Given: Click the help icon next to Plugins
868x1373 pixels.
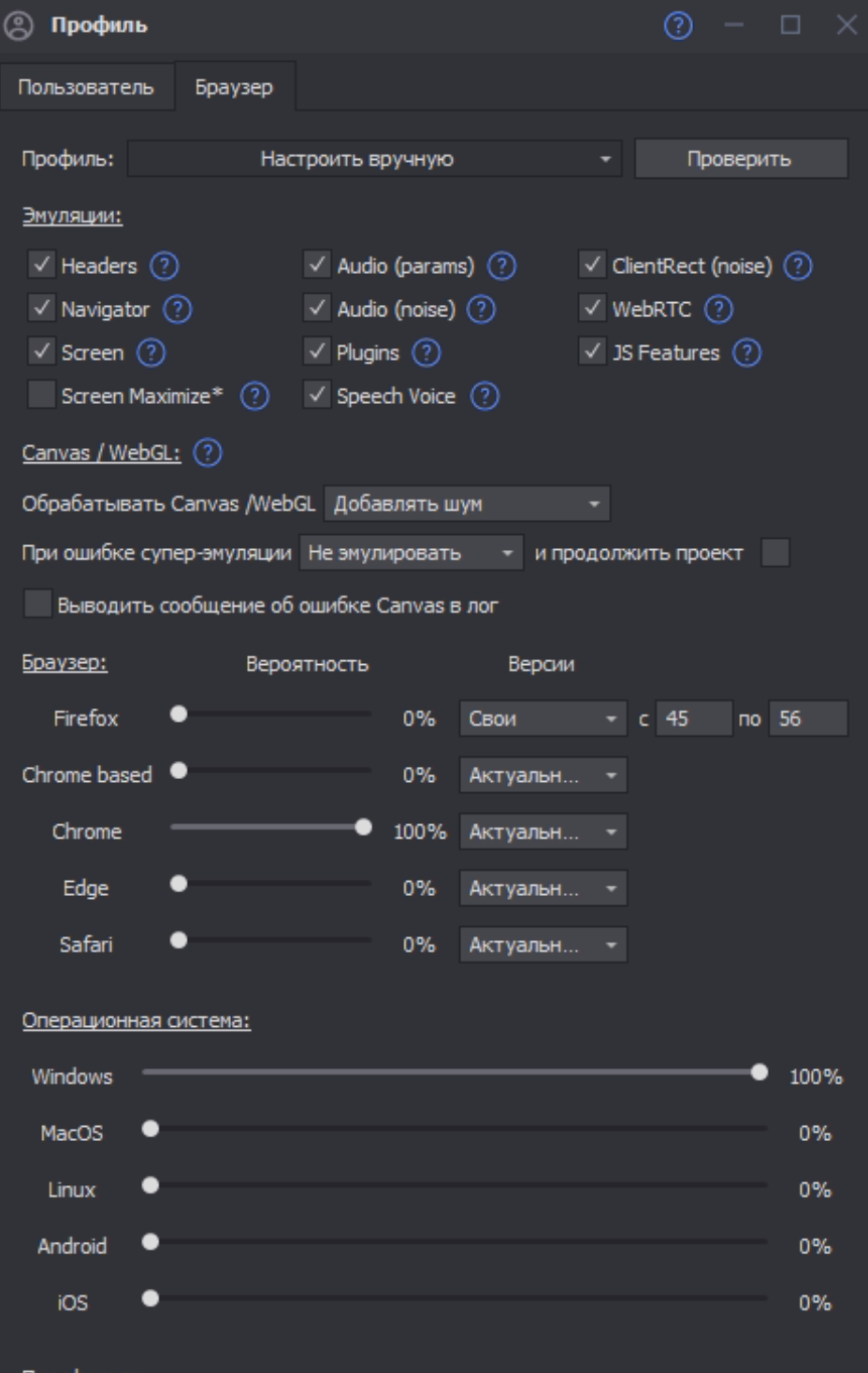Looking at the screenshot, I should coord(427,353).
